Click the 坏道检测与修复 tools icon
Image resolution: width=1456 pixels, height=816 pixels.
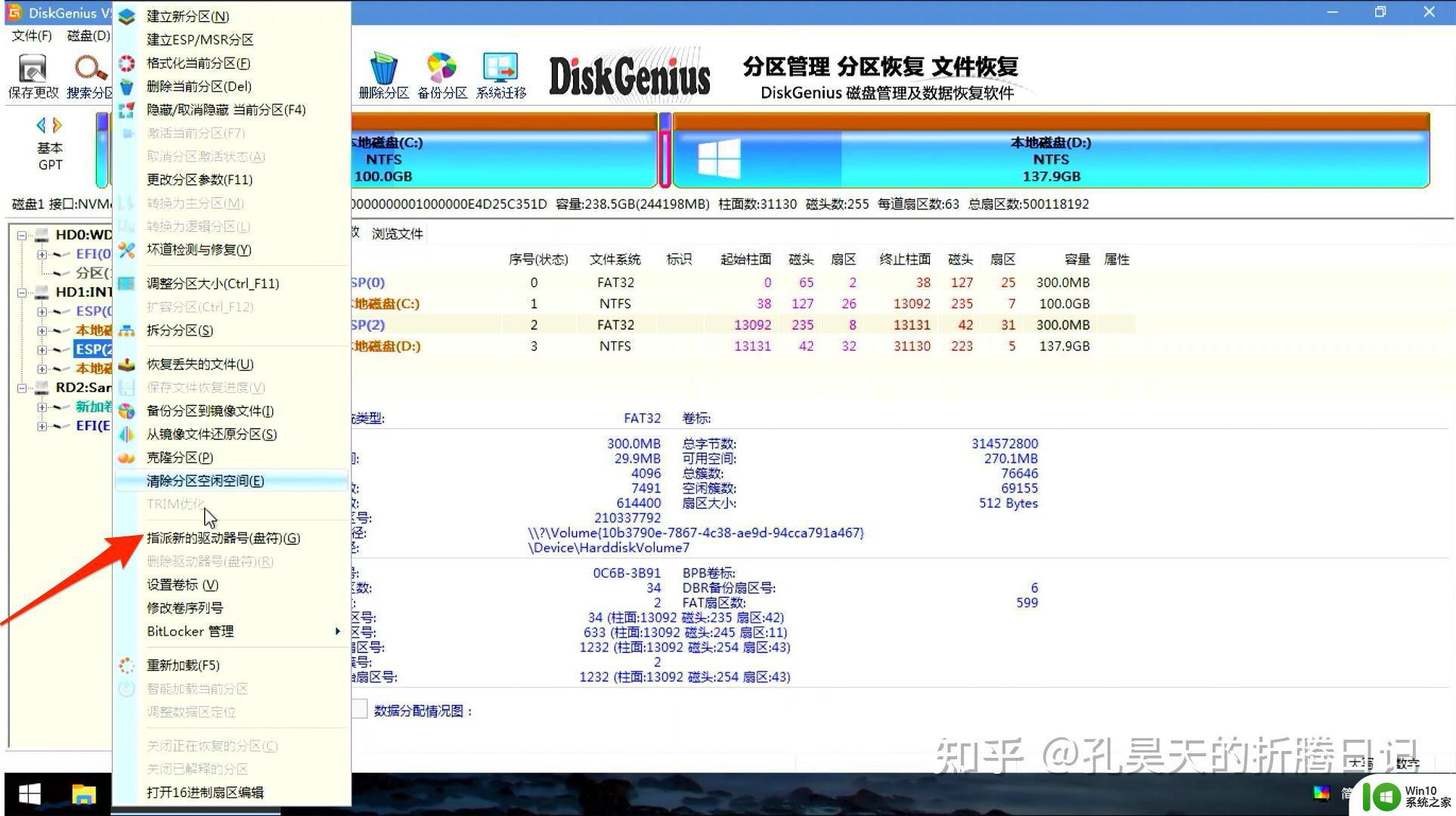click(126, 250)
